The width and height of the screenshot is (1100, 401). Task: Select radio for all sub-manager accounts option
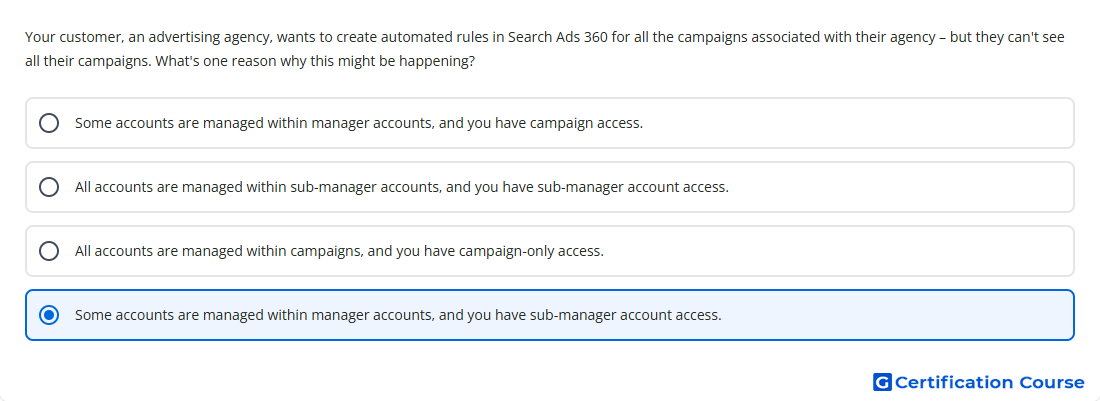click(x=49, y=187)
